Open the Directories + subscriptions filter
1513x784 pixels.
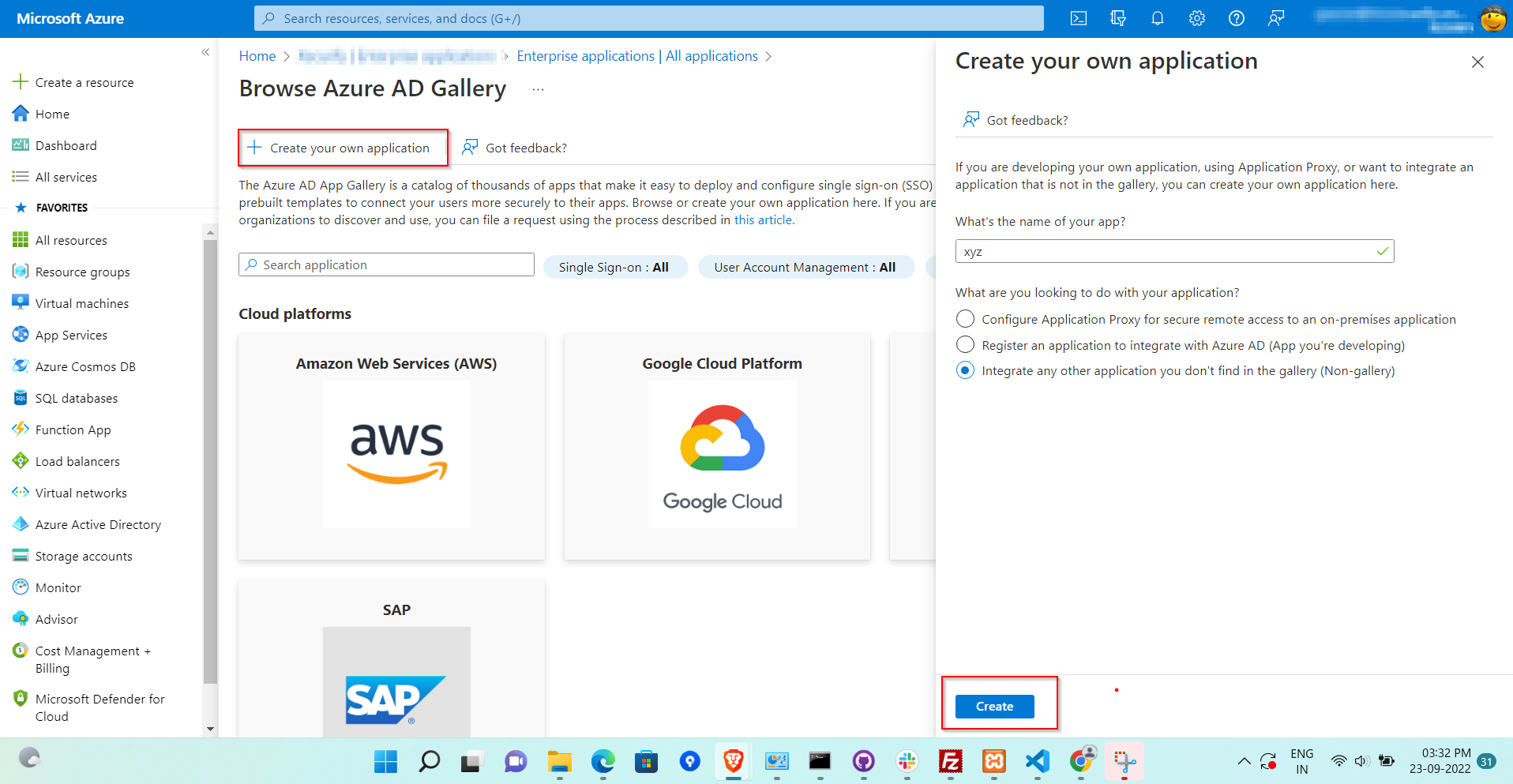point(1117,17)
